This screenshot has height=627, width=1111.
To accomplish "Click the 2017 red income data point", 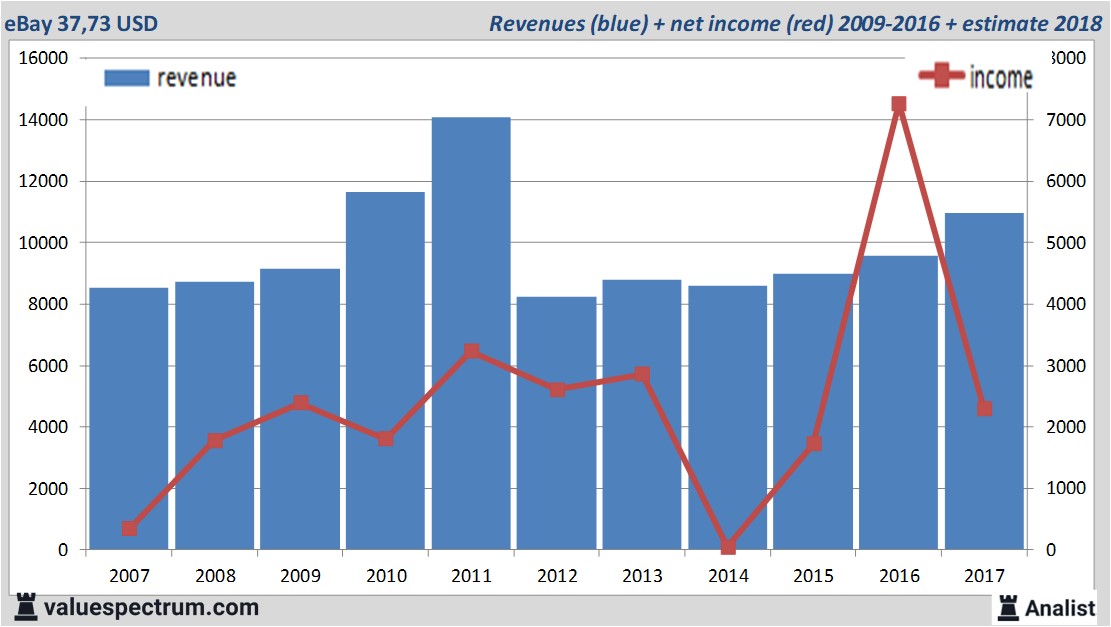I will [984, 409].
